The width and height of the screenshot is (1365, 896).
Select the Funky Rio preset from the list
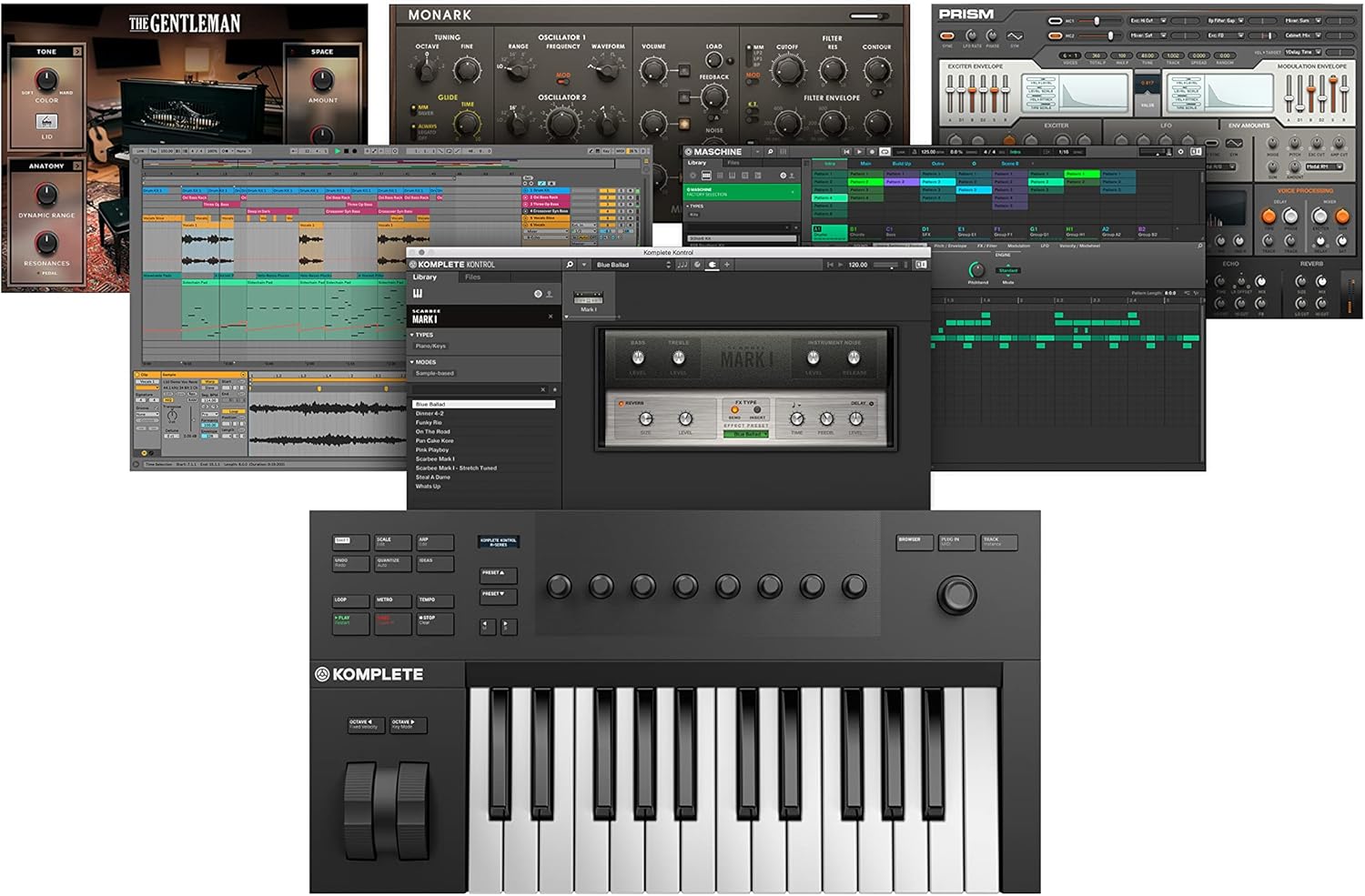tap(430, 423)
